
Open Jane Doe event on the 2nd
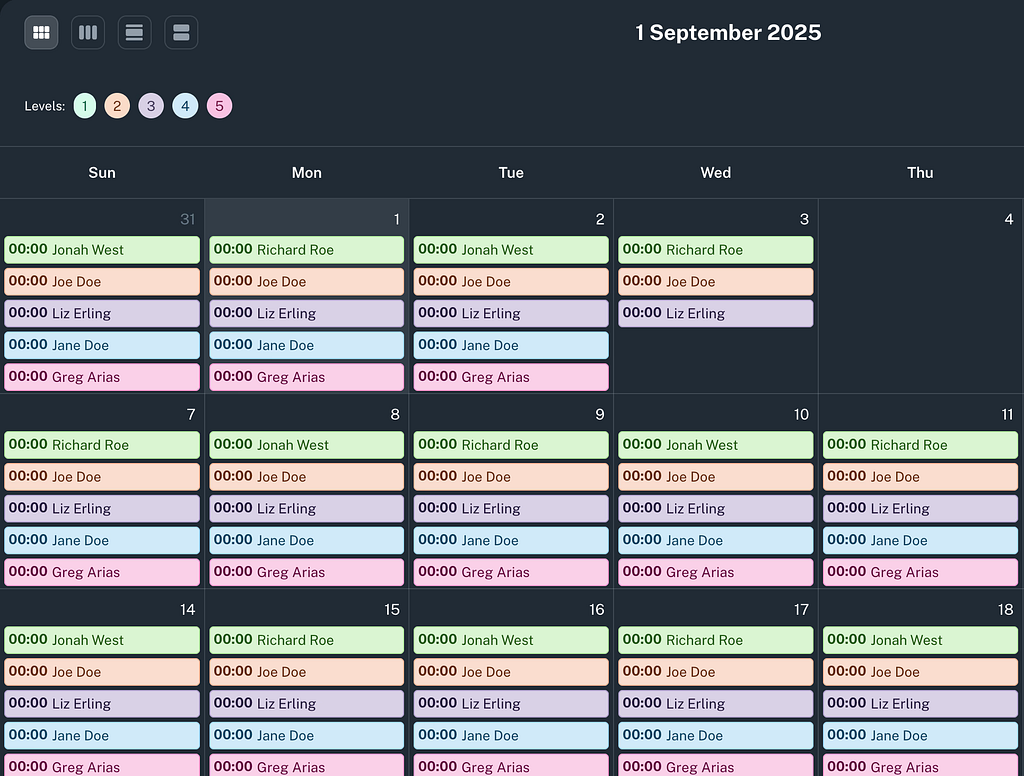[x=511, y=345]
